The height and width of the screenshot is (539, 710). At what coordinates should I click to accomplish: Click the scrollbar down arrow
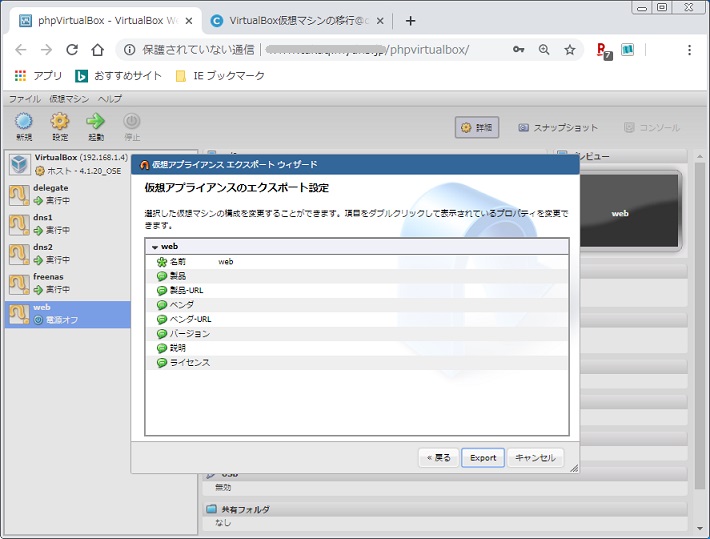[x=700, y=528]
